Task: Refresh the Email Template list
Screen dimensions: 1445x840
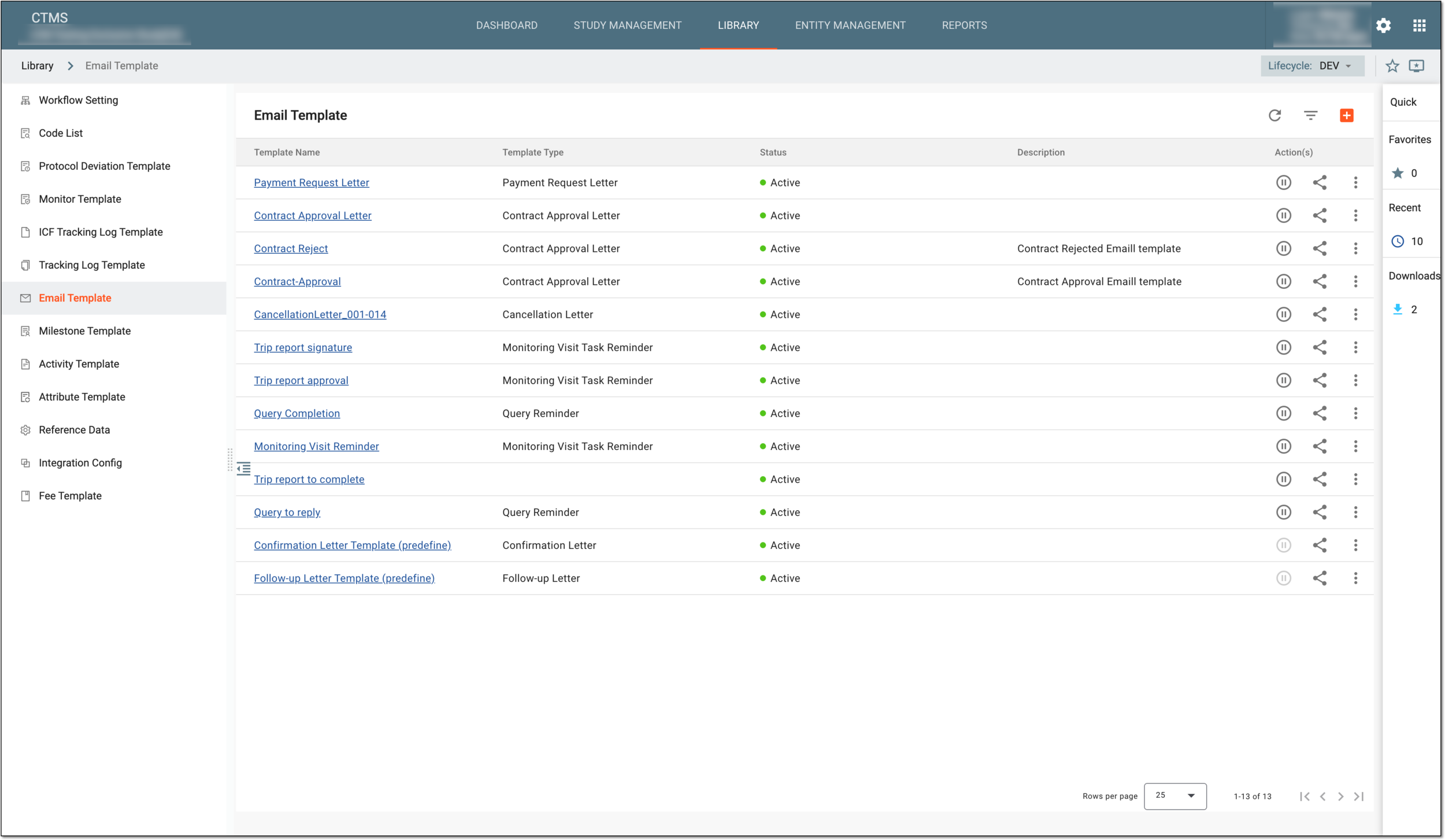Action: coord(1274,116)
